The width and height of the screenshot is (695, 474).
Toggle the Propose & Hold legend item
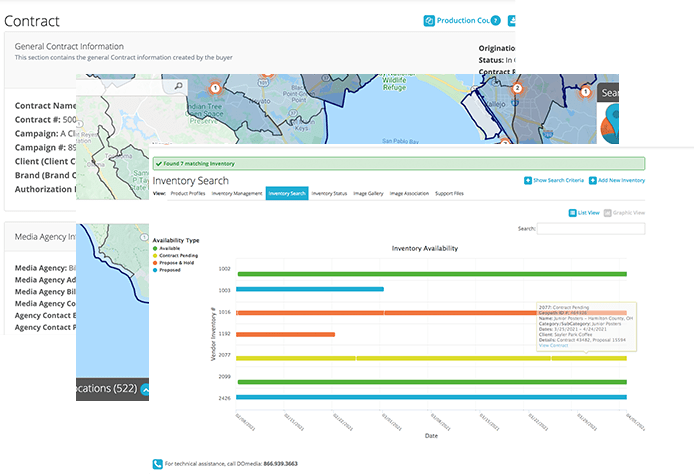(173, 262)
